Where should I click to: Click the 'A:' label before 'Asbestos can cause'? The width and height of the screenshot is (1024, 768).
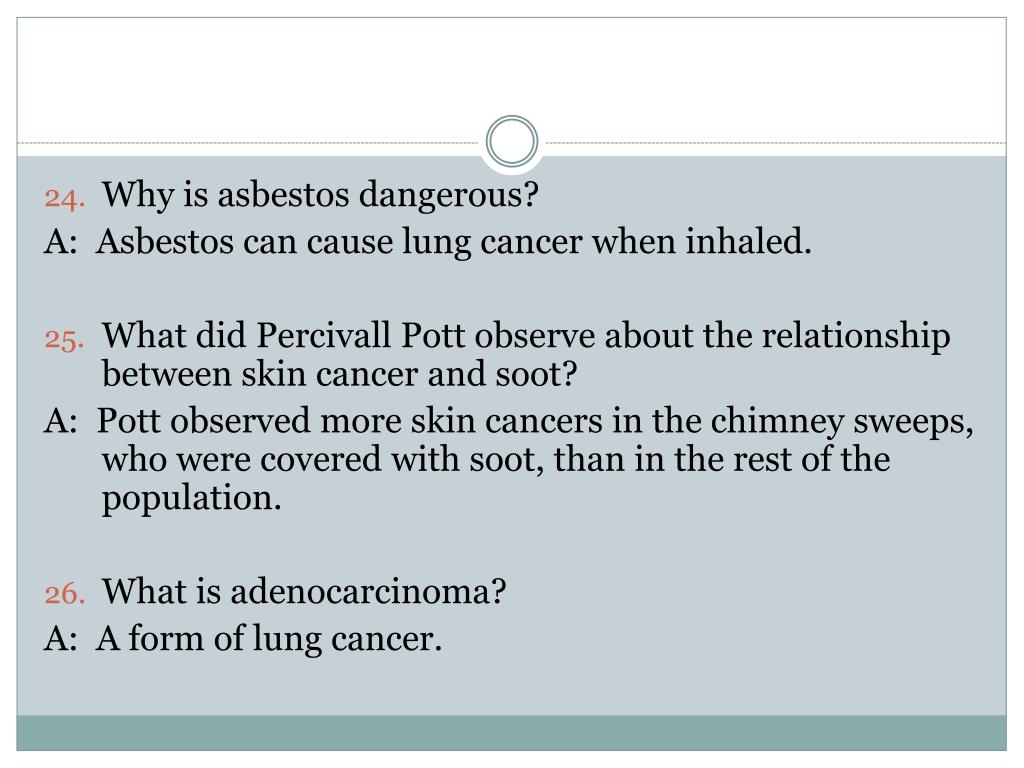click(x=61, y=242)
